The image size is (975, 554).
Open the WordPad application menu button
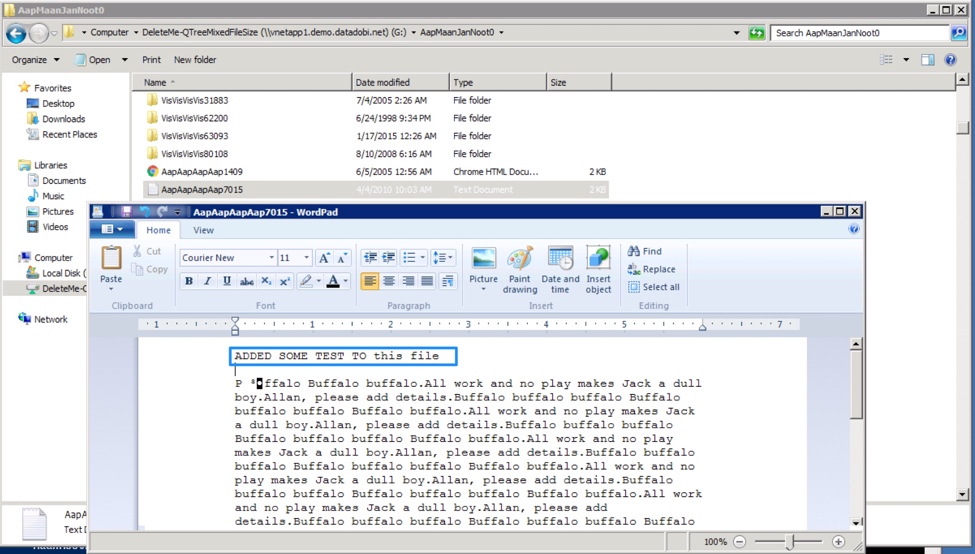(x=111, y=230)
